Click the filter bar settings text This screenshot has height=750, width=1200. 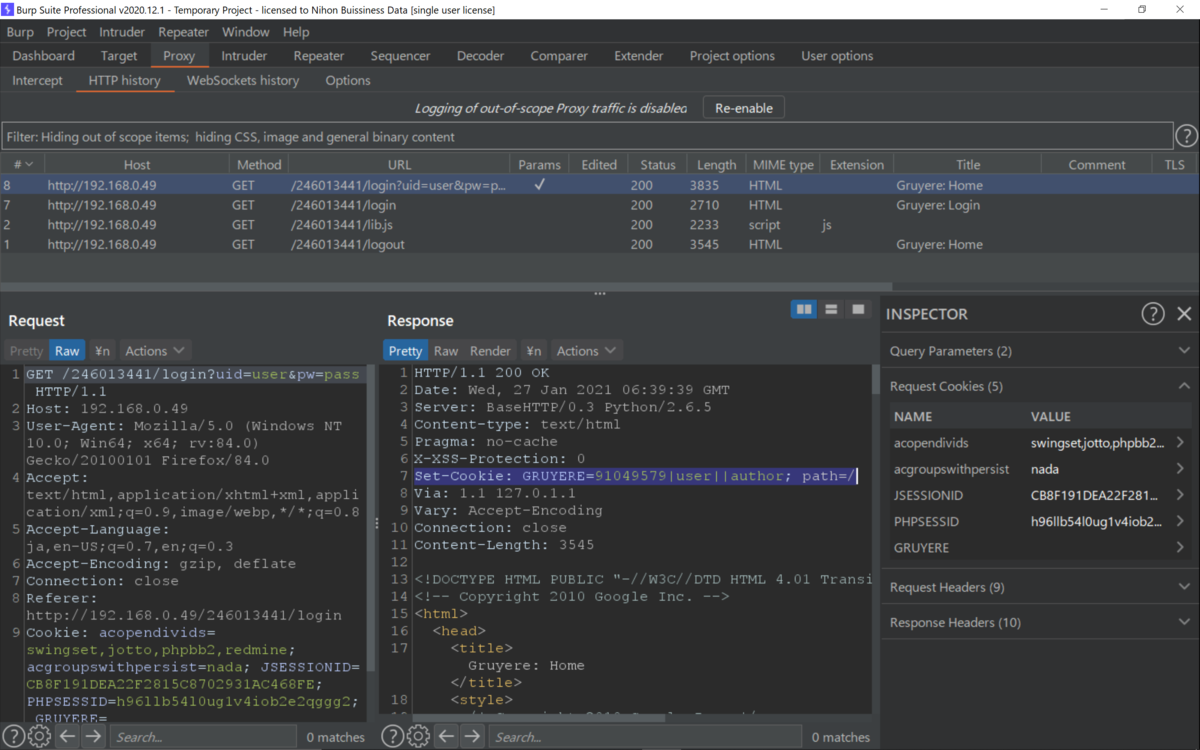[587, 136]
